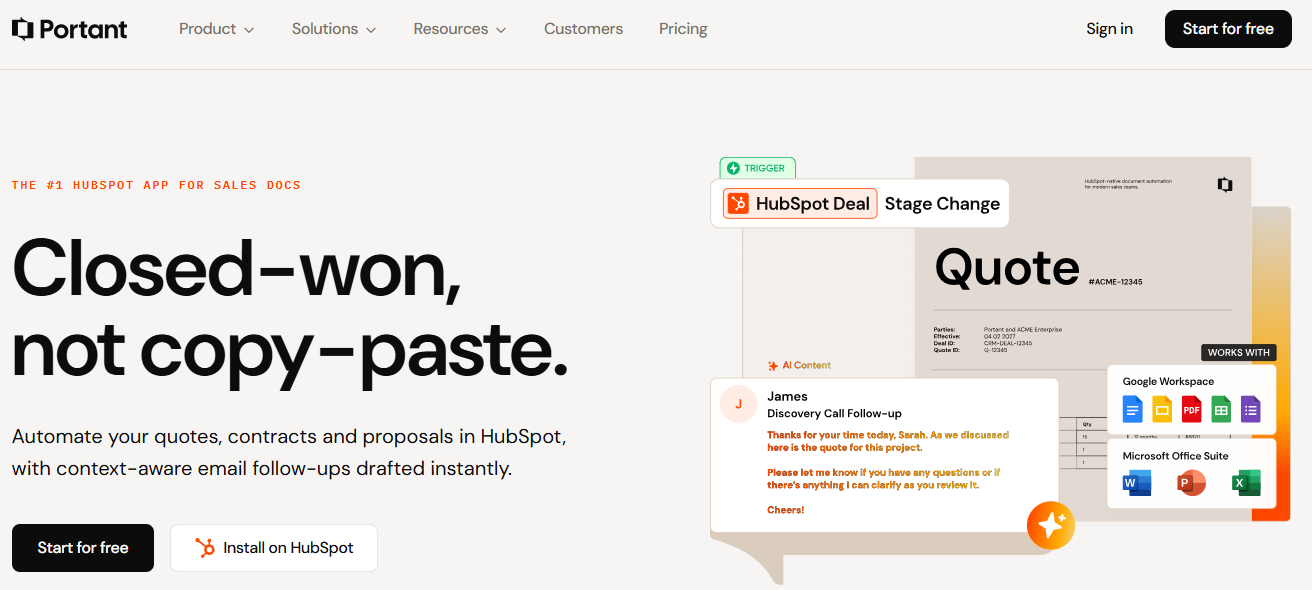This screenshot has width=1312, height=590.
Task: Click 'THE #1 HUBSPOT APP FOR SALES DOCS' tagline
Action: click(156, 185)
